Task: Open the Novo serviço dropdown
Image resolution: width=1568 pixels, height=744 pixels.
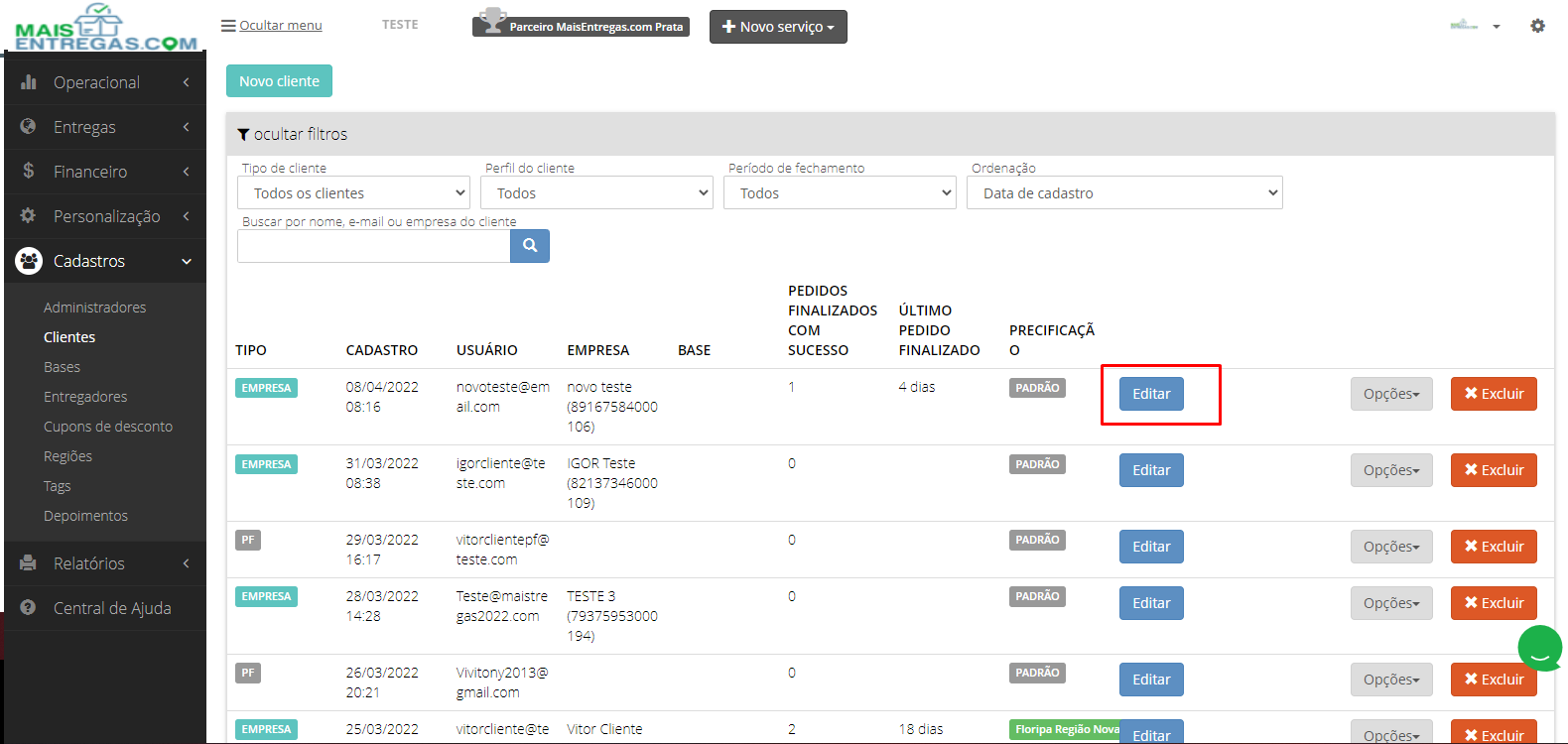Action: [778, 27]
